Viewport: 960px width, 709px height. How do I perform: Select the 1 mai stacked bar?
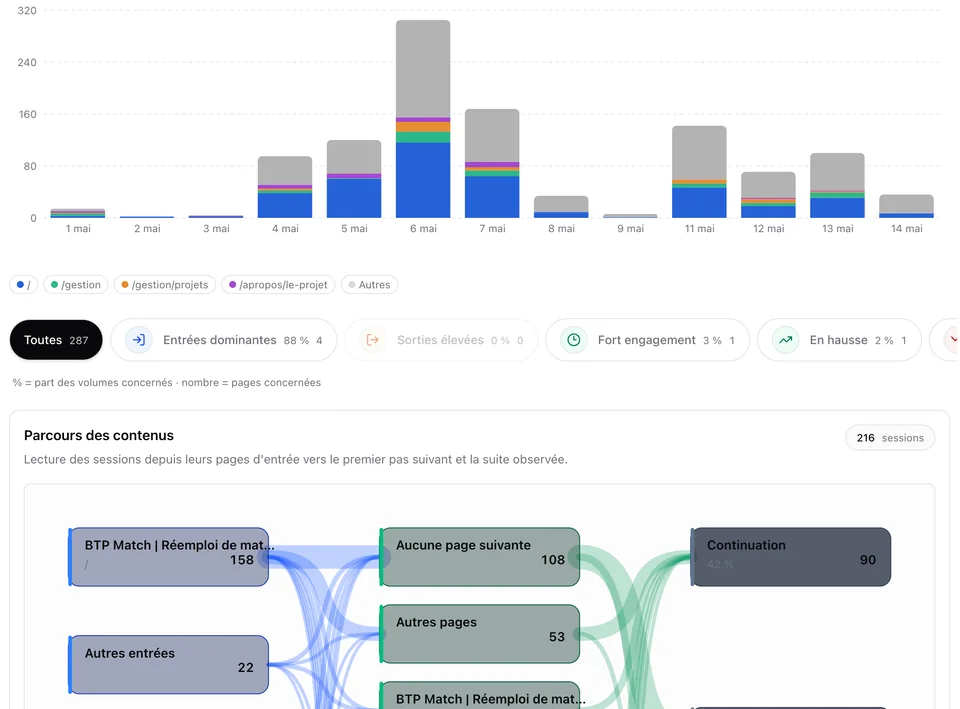[78, 213]
